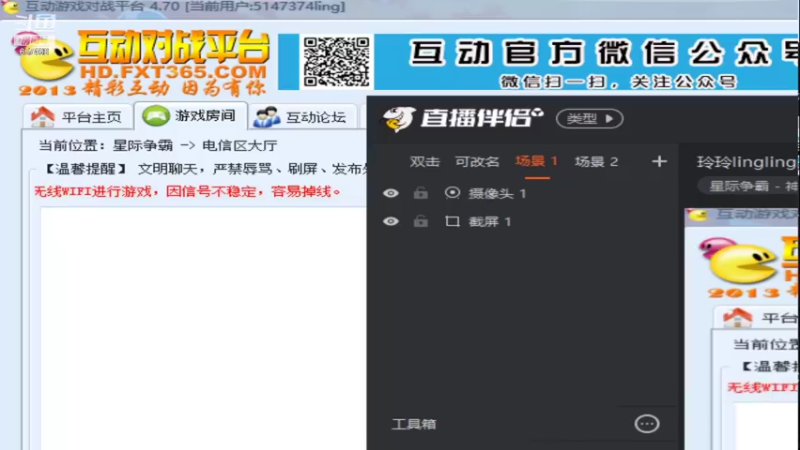
Task: Click the title bar app icon of 互动游戏对战平台
Action: coord(10,7)
